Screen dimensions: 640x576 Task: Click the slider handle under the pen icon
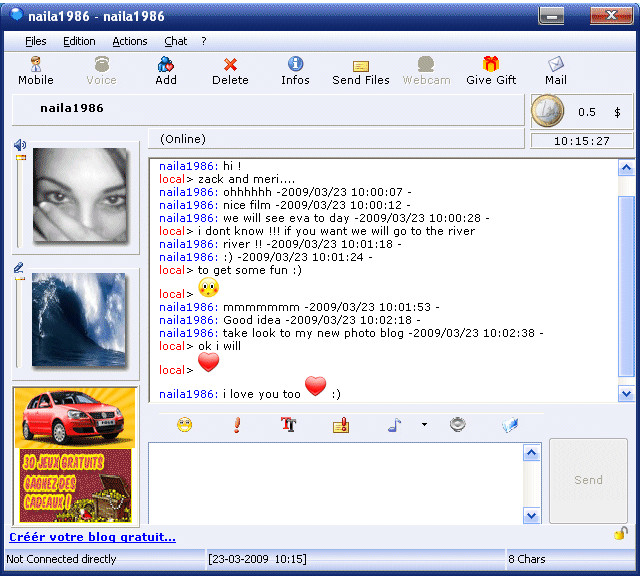(20, 278)
